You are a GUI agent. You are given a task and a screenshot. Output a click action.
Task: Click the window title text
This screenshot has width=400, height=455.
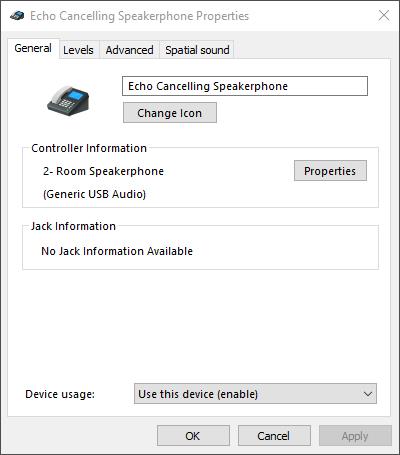[139, 16]
